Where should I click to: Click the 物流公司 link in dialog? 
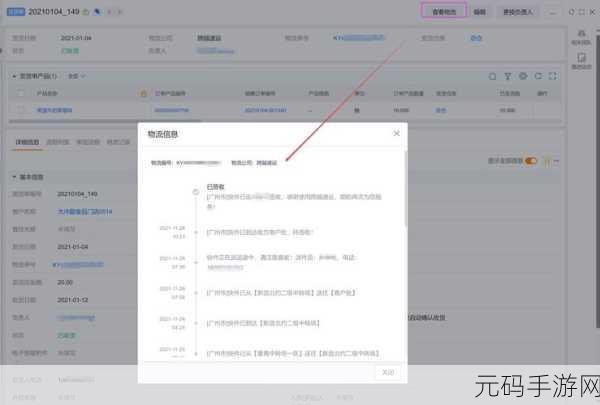266,163
